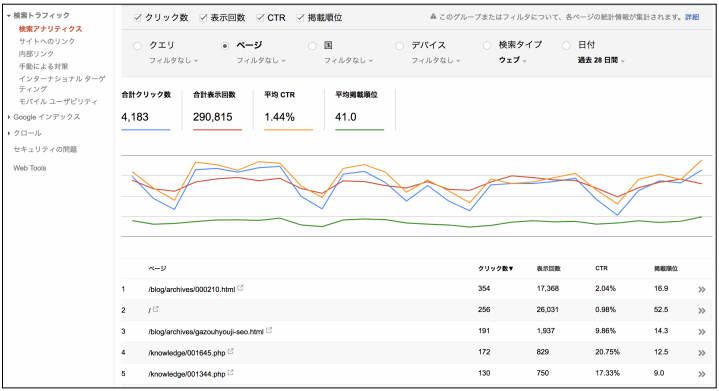Click double-arrow icon in row 2 for /

click(x=702, y=311)
